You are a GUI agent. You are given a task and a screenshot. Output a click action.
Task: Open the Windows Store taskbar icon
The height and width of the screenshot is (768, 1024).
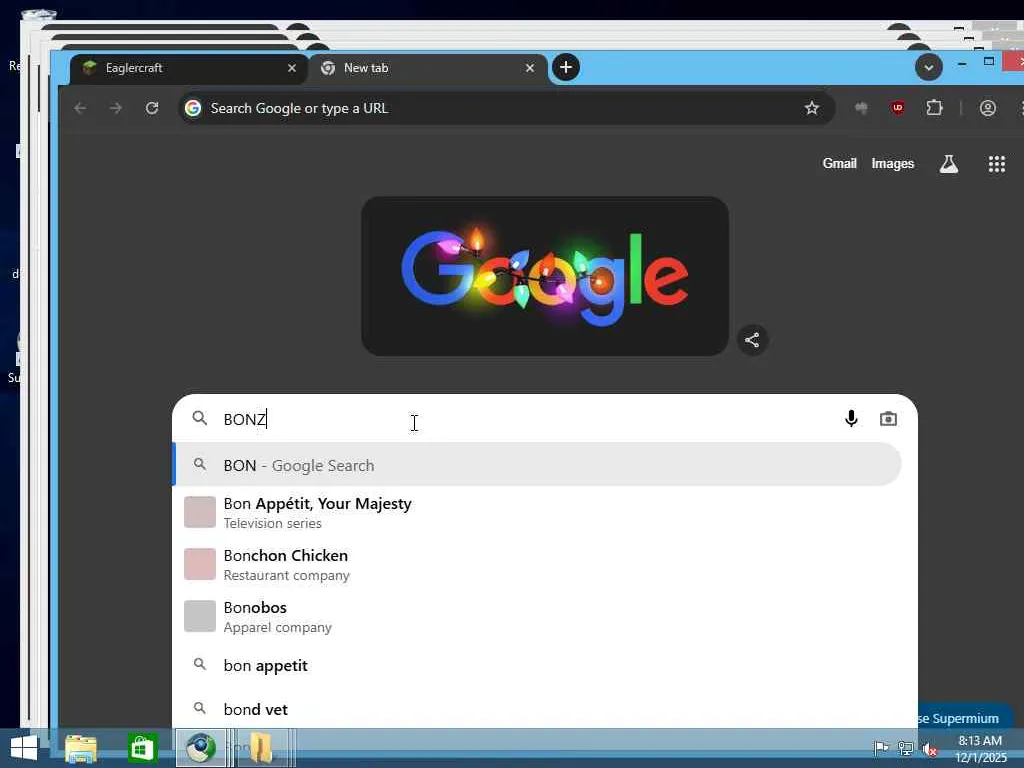pos(142,748)
